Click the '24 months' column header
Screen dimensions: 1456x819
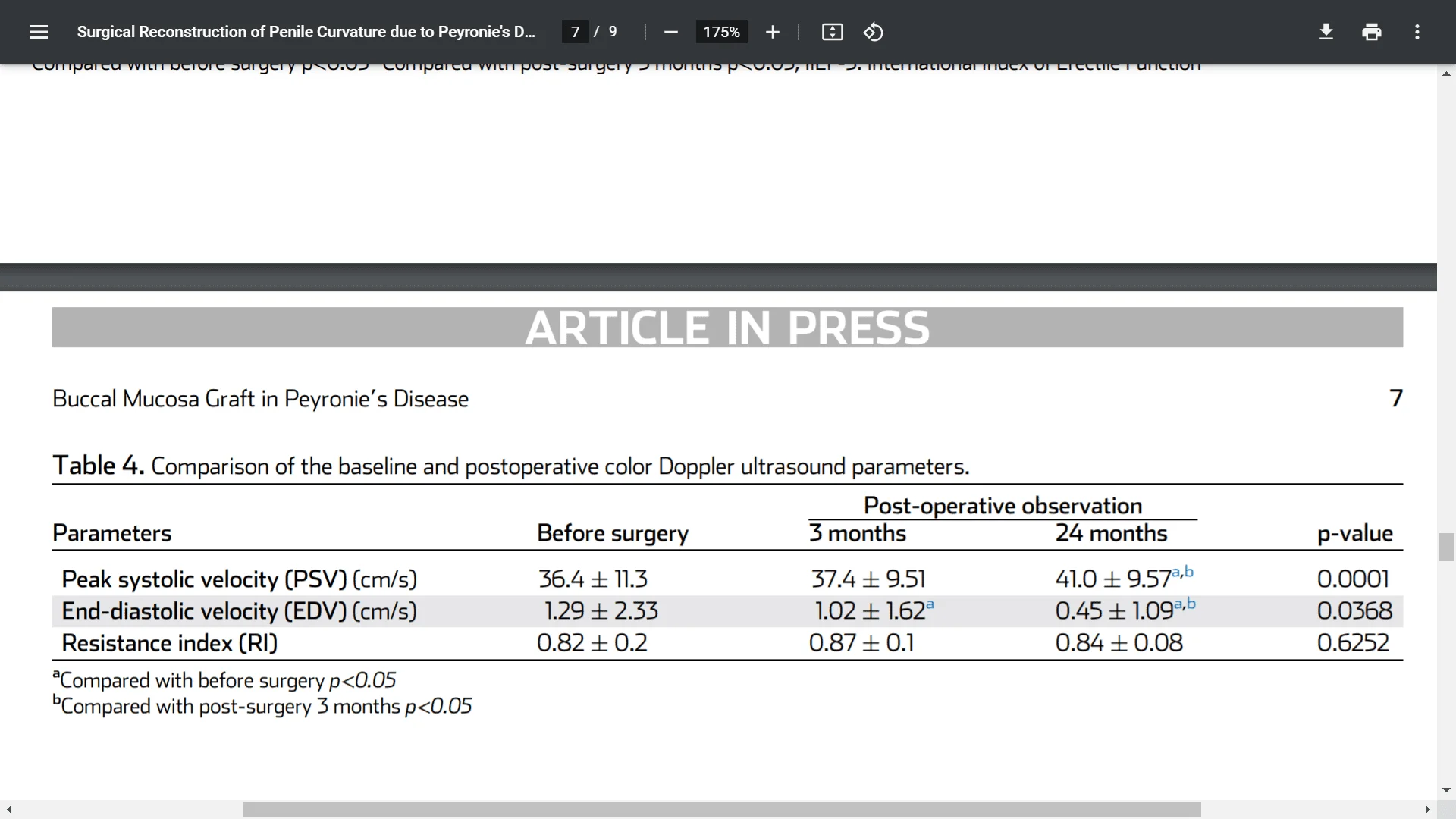[1111, 533]
